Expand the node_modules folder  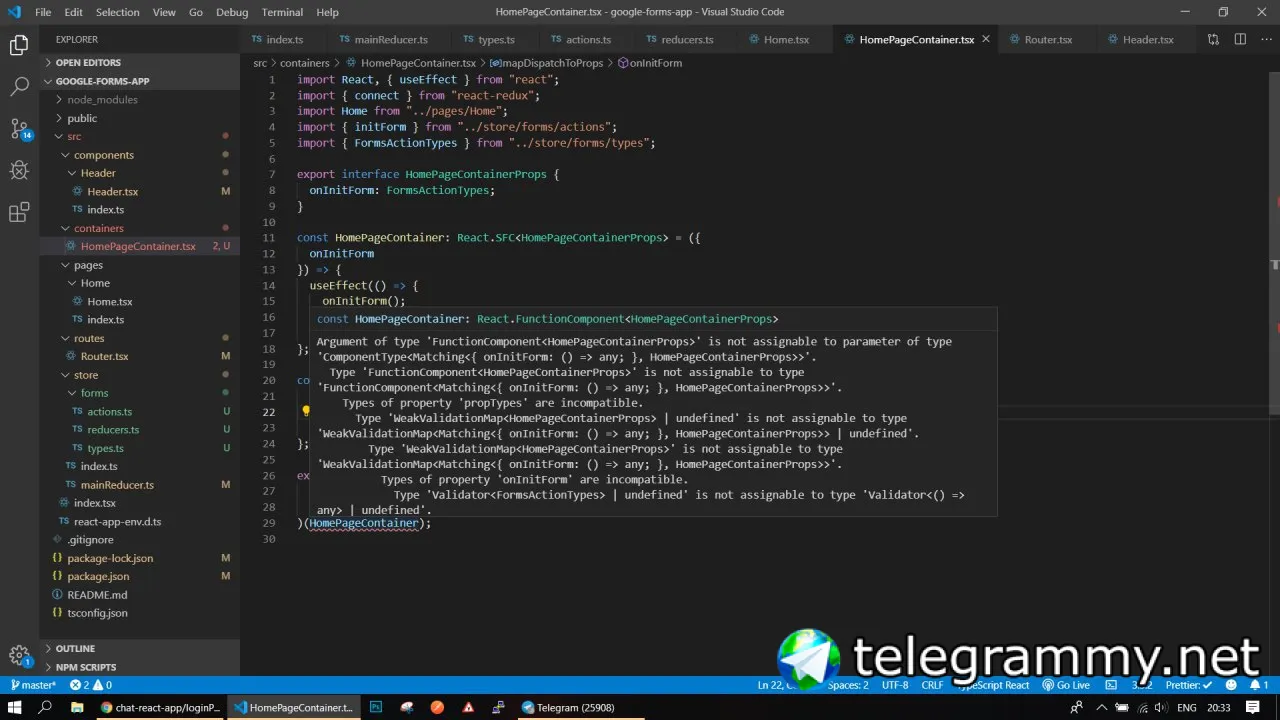click(102, 99)
